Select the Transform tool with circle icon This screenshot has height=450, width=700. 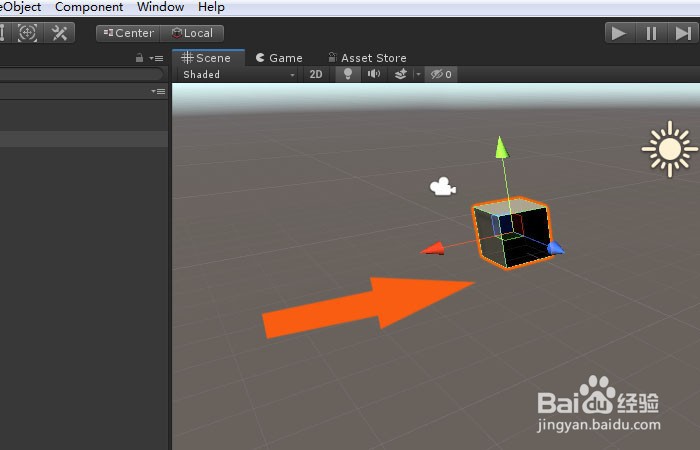(27, 33)
